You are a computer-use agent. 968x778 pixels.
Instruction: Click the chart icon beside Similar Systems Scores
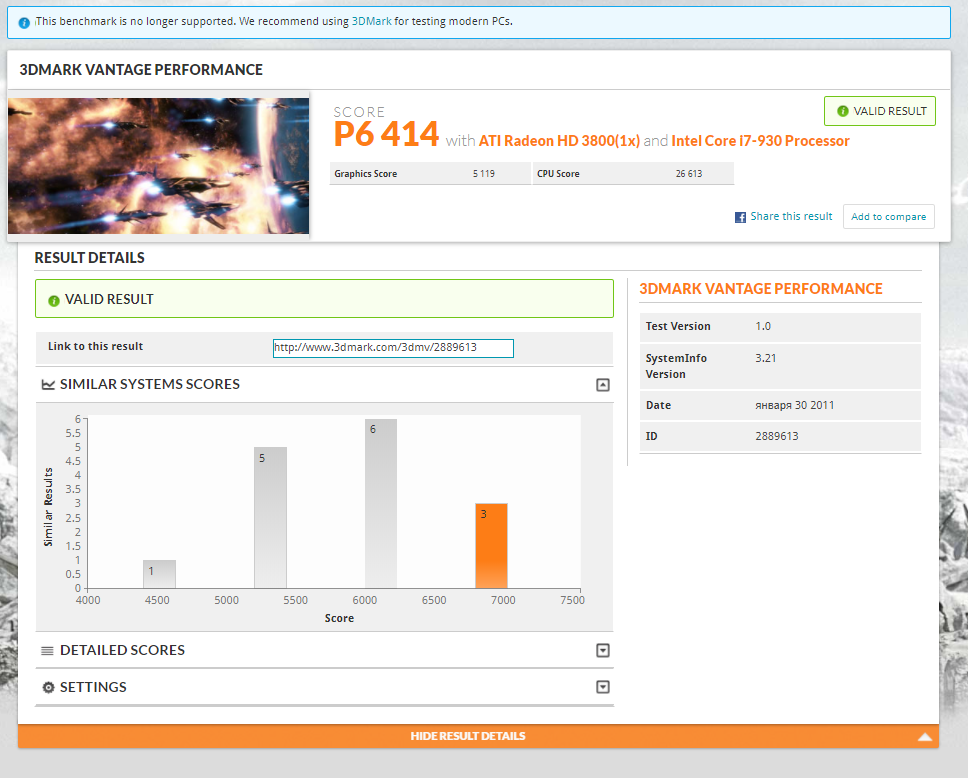click(x=48, y=385)
